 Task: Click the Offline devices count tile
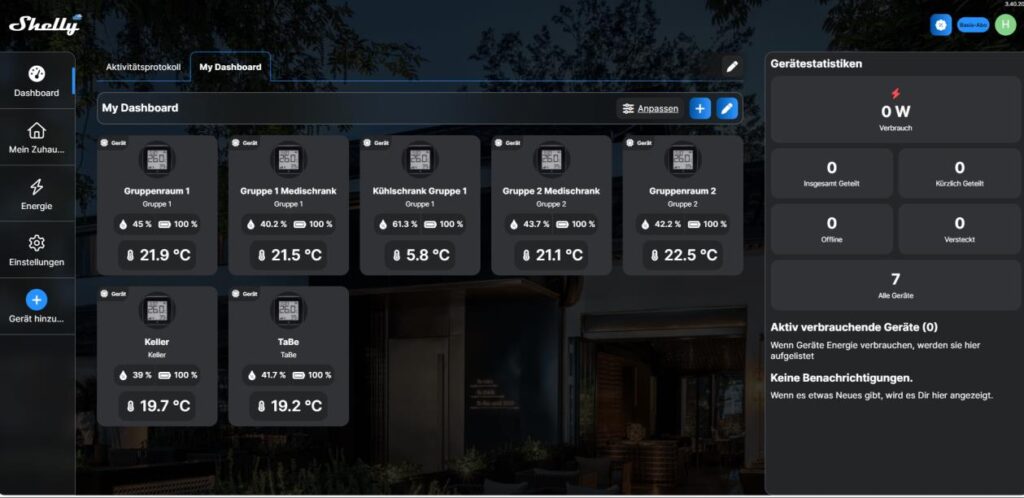tap(831, 230)
